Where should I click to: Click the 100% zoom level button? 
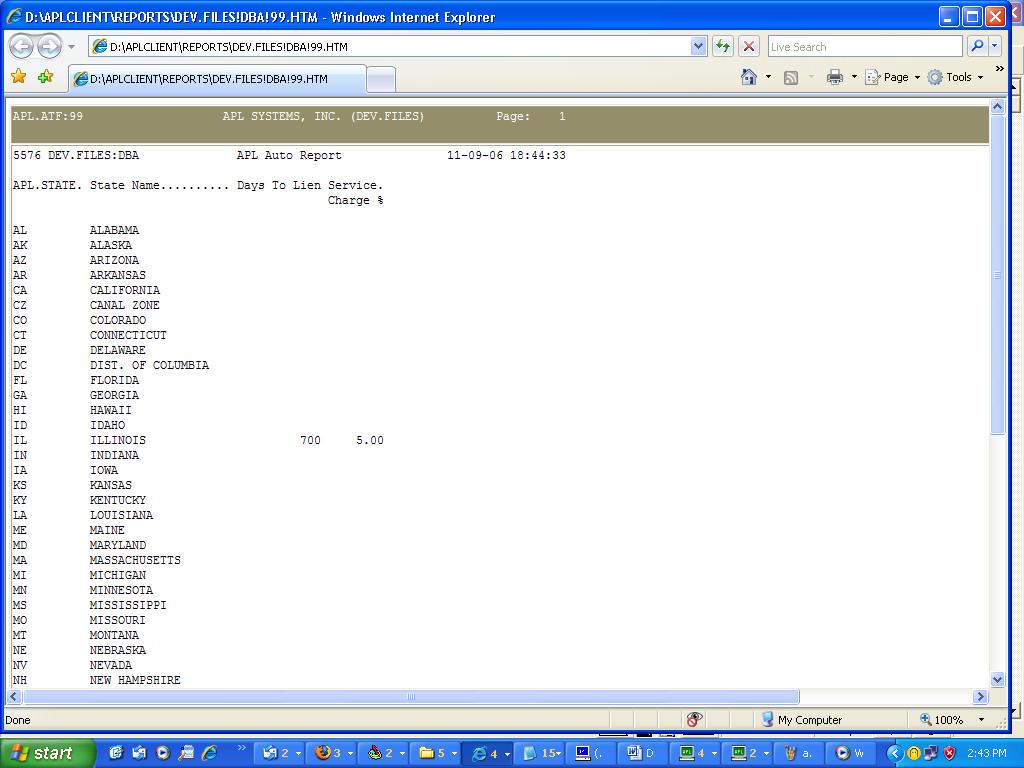click(941, 720)
